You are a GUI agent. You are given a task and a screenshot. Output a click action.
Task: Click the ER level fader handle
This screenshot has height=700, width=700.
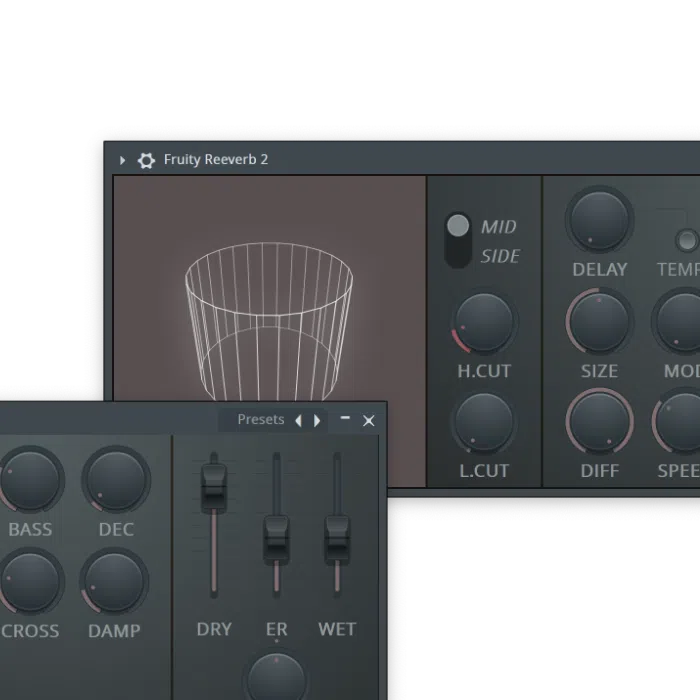(x=276, y=538)
